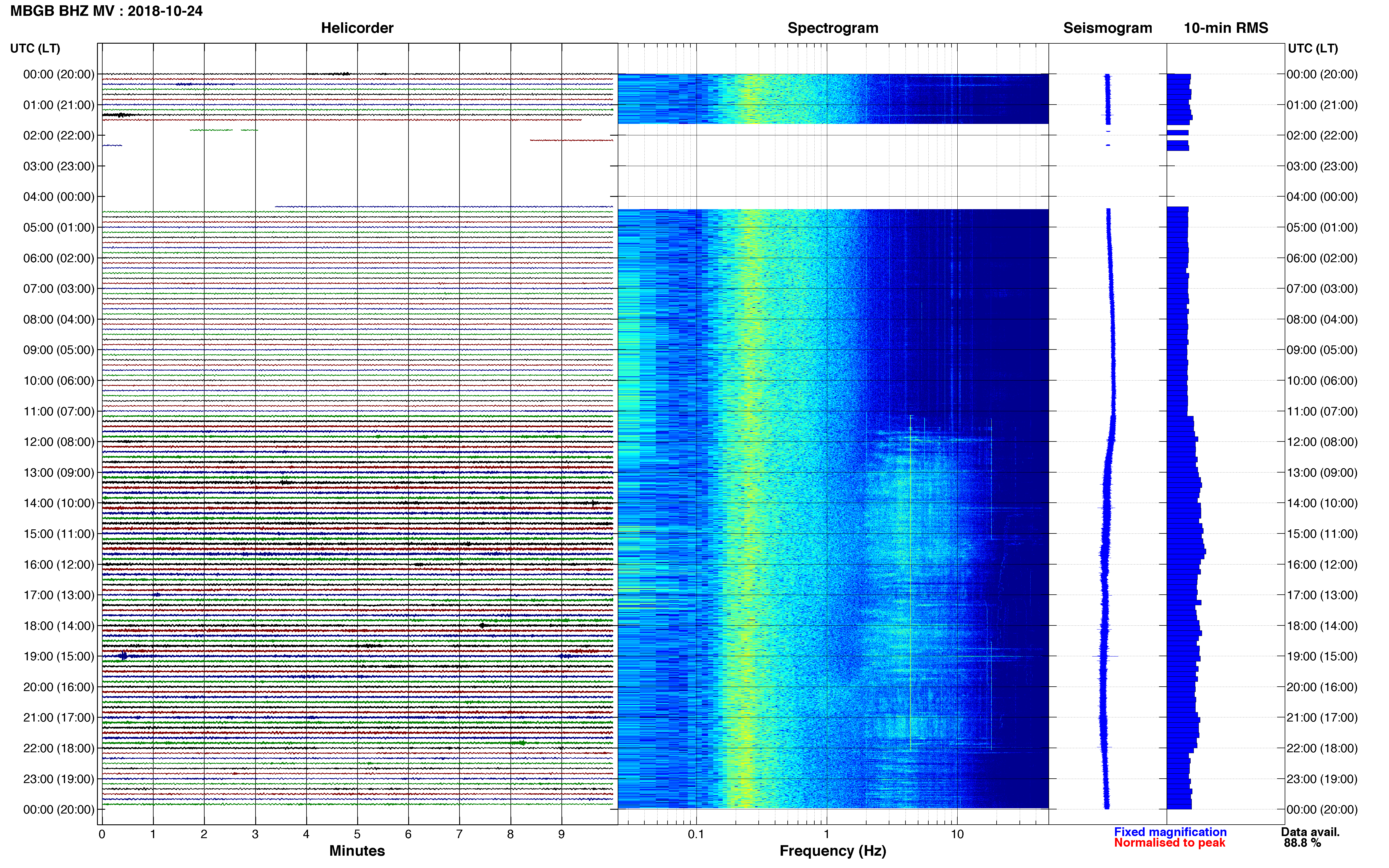Click the 12:00 (08:00) label right of the RMS panel
The image size is (1389, 868).
[x=1322, y=442]
